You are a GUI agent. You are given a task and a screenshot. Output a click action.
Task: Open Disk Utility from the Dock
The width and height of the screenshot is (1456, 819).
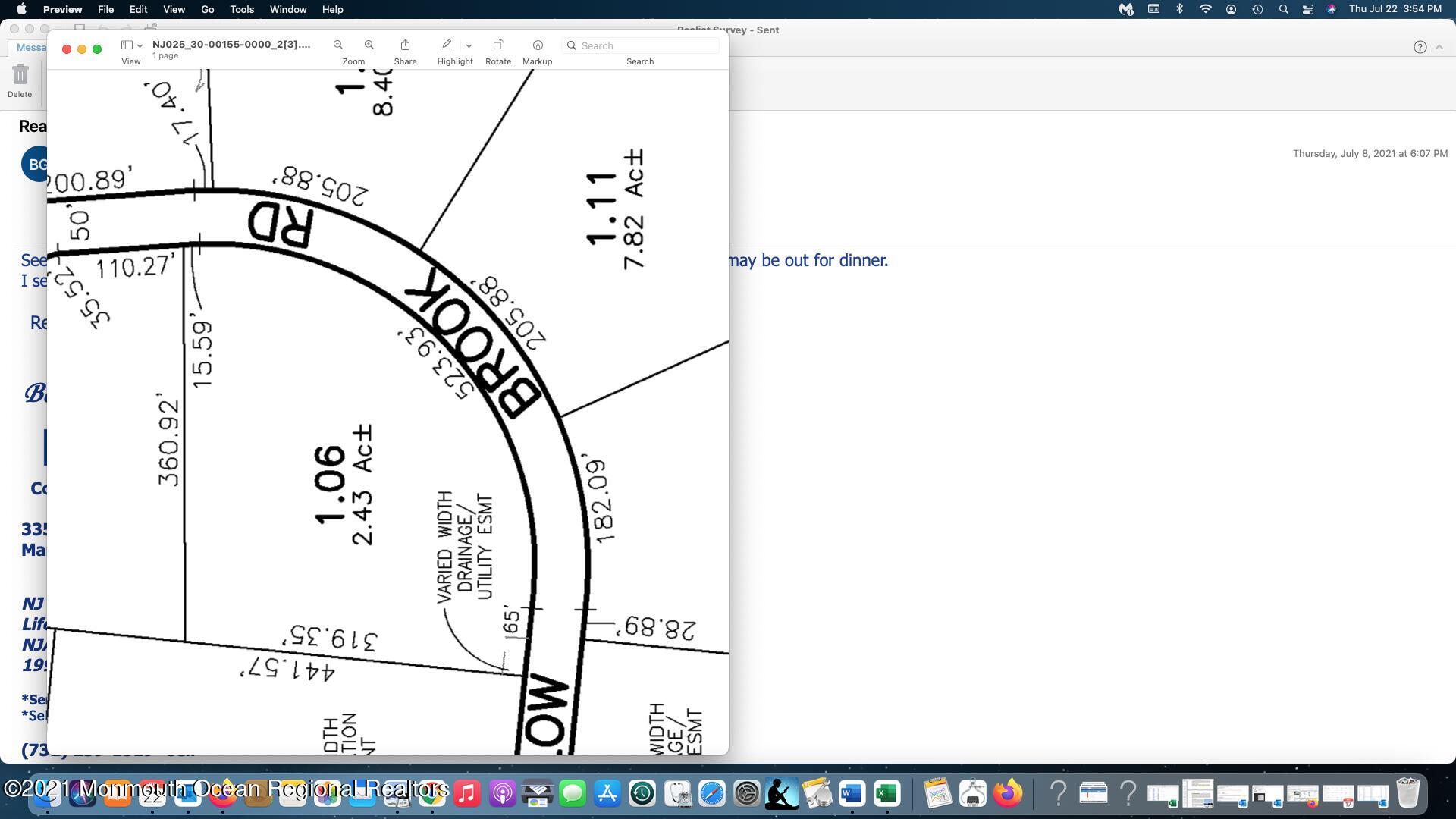677,794
